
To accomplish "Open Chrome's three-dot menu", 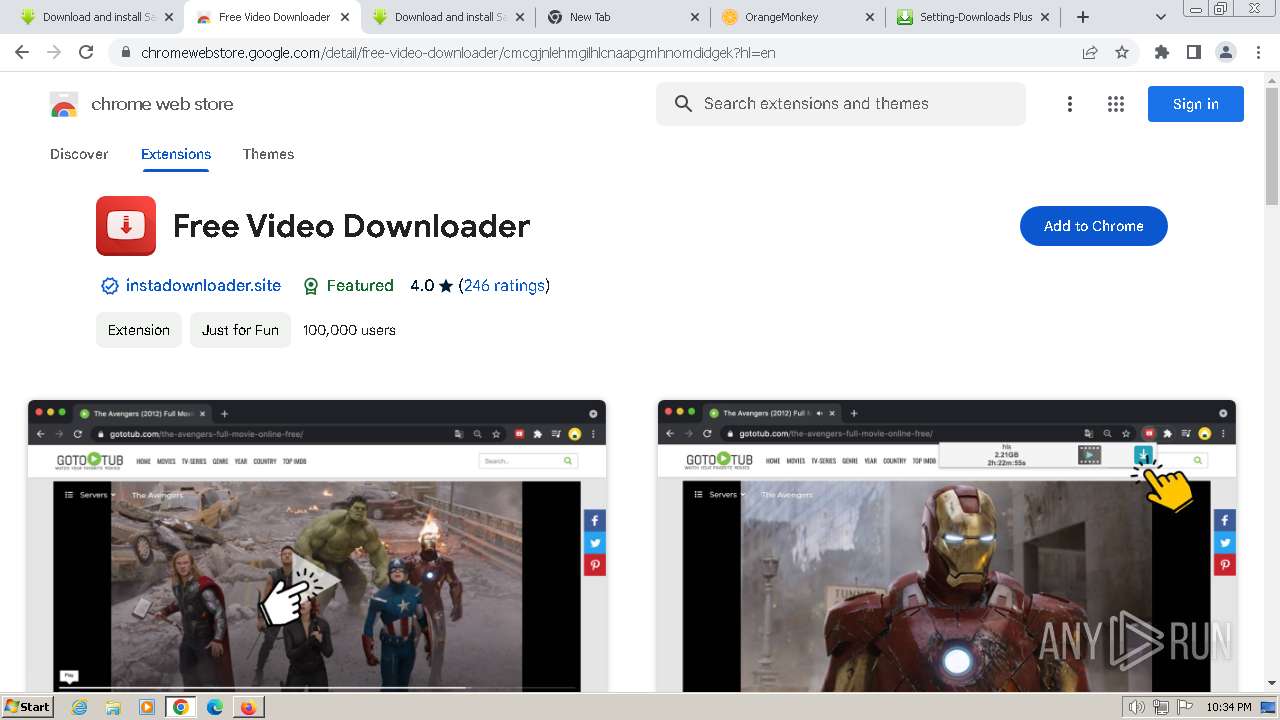I will tap(1258, 52).
